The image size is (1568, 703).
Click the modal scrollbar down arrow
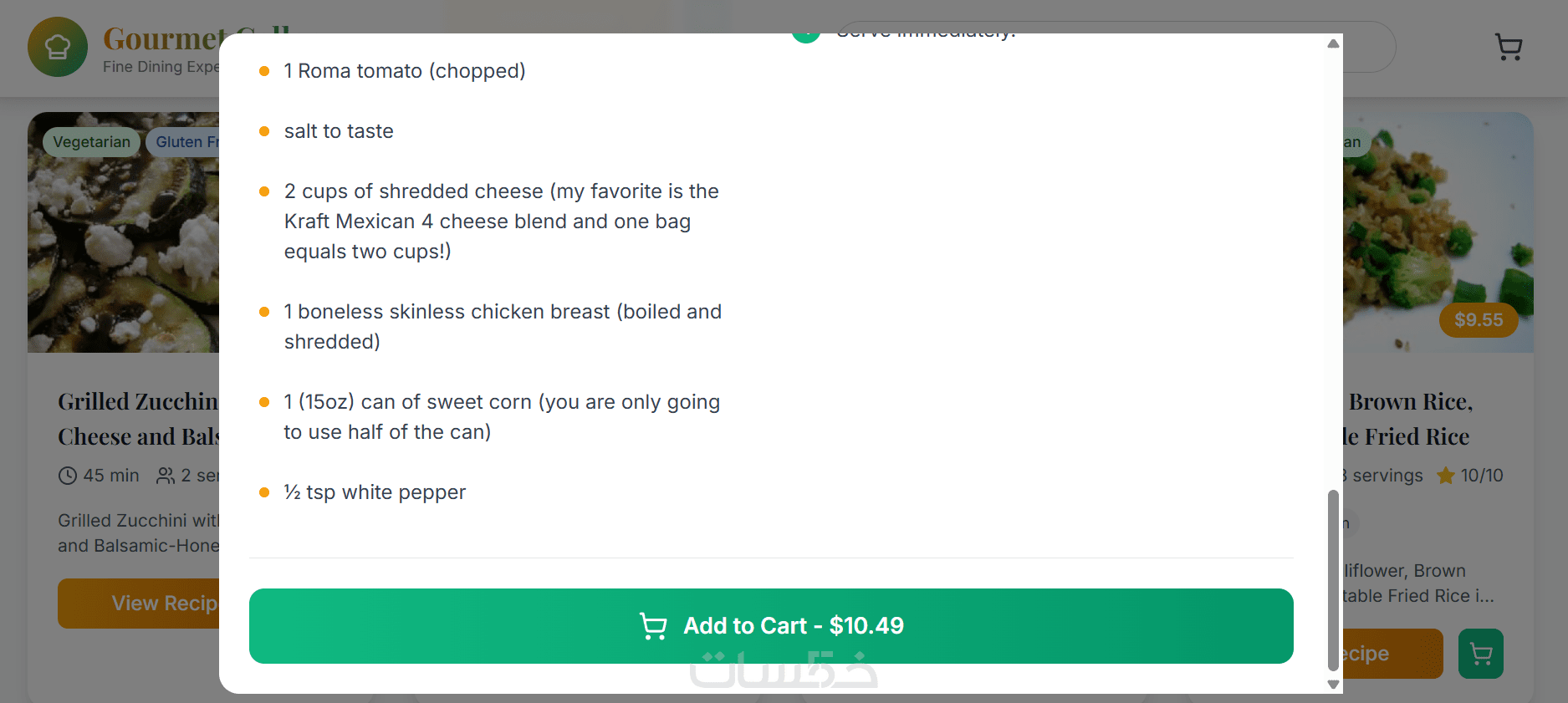point(1333,685)
